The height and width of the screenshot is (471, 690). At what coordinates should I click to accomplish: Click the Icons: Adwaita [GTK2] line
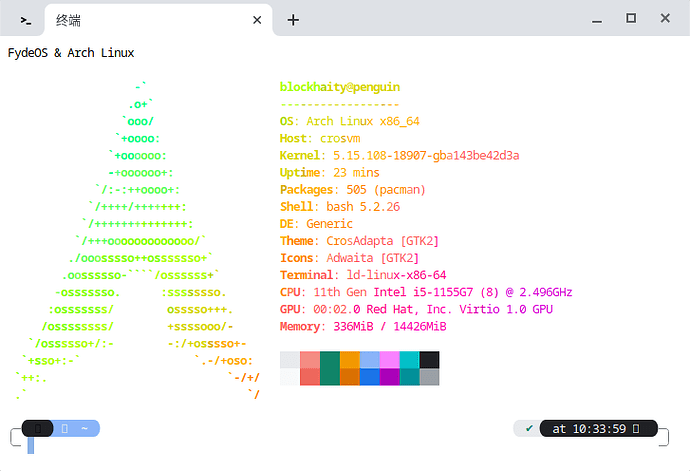[349, 258]
